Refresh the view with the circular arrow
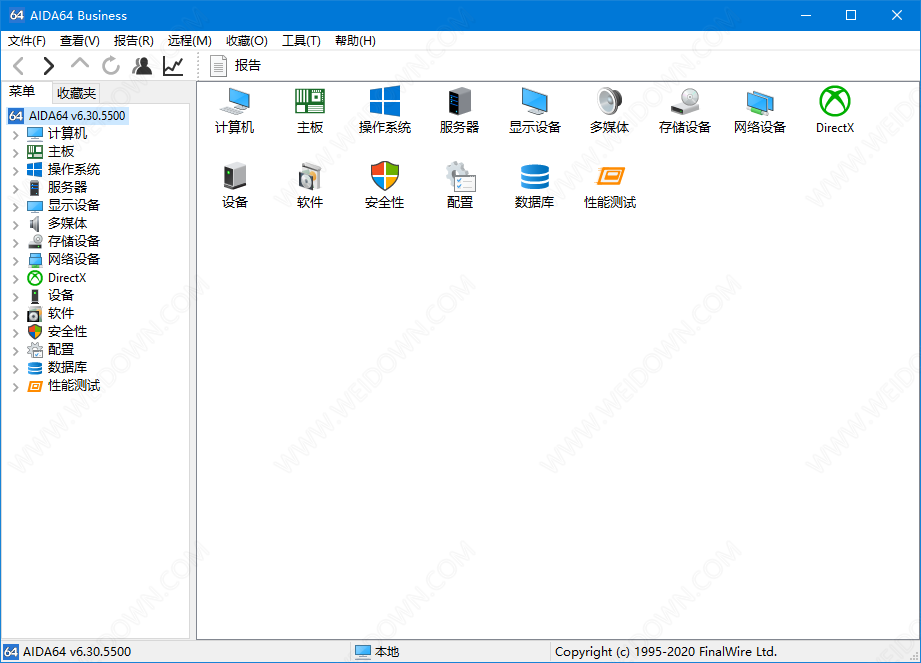Screen dimensions: 921x663 (110, 66)
